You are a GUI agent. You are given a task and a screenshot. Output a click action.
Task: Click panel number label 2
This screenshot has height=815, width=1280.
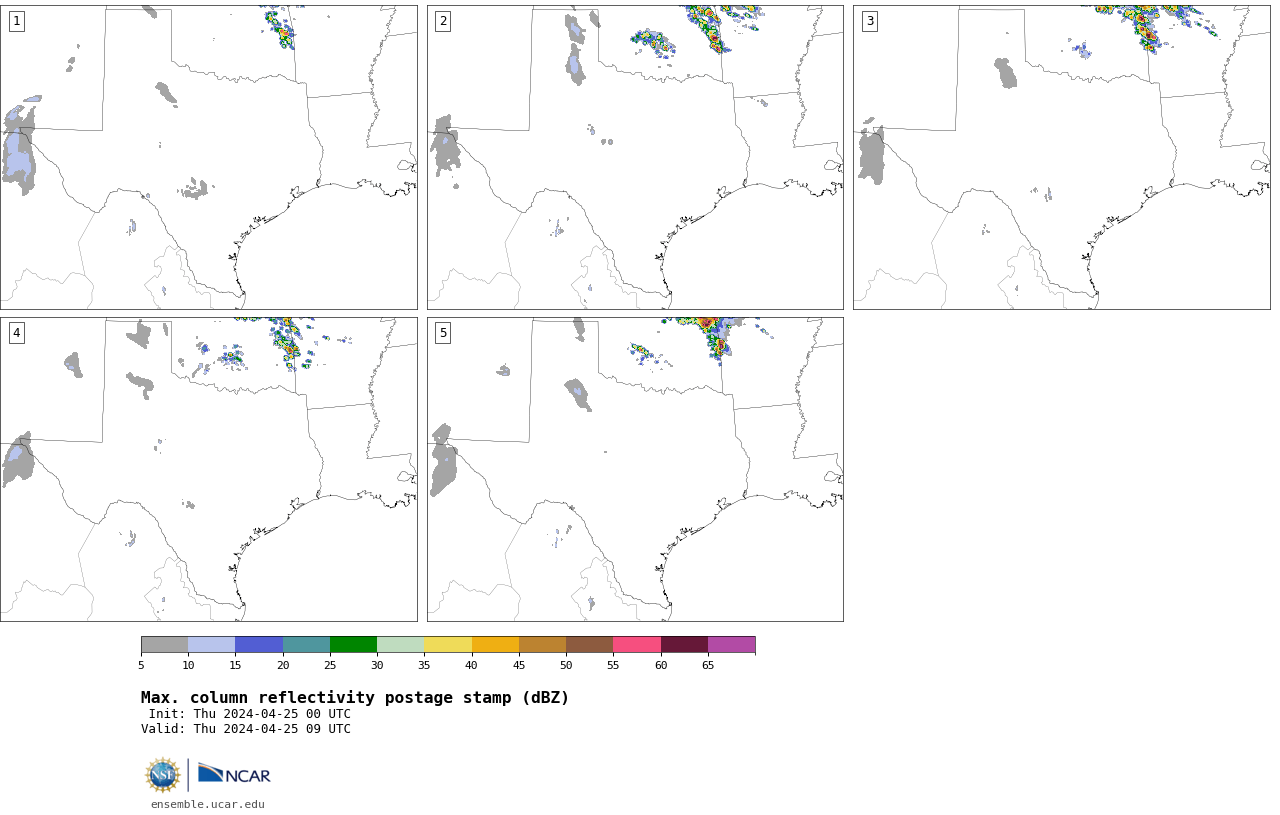(x=443, y=21)
